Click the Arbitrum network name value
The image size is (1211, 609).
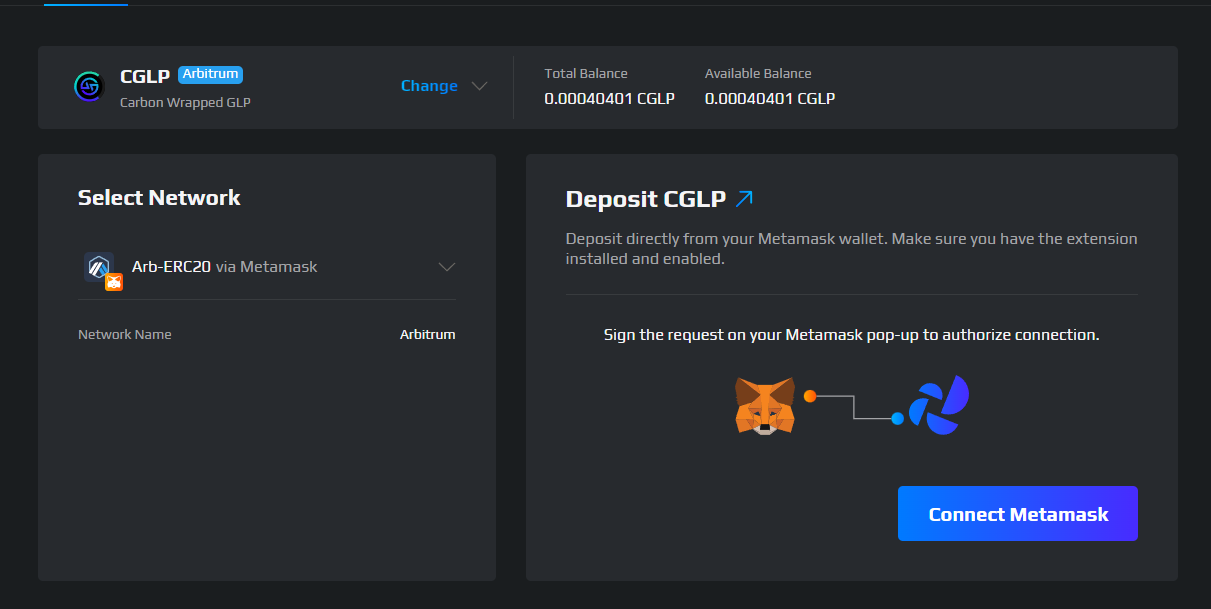pos(428,334)
